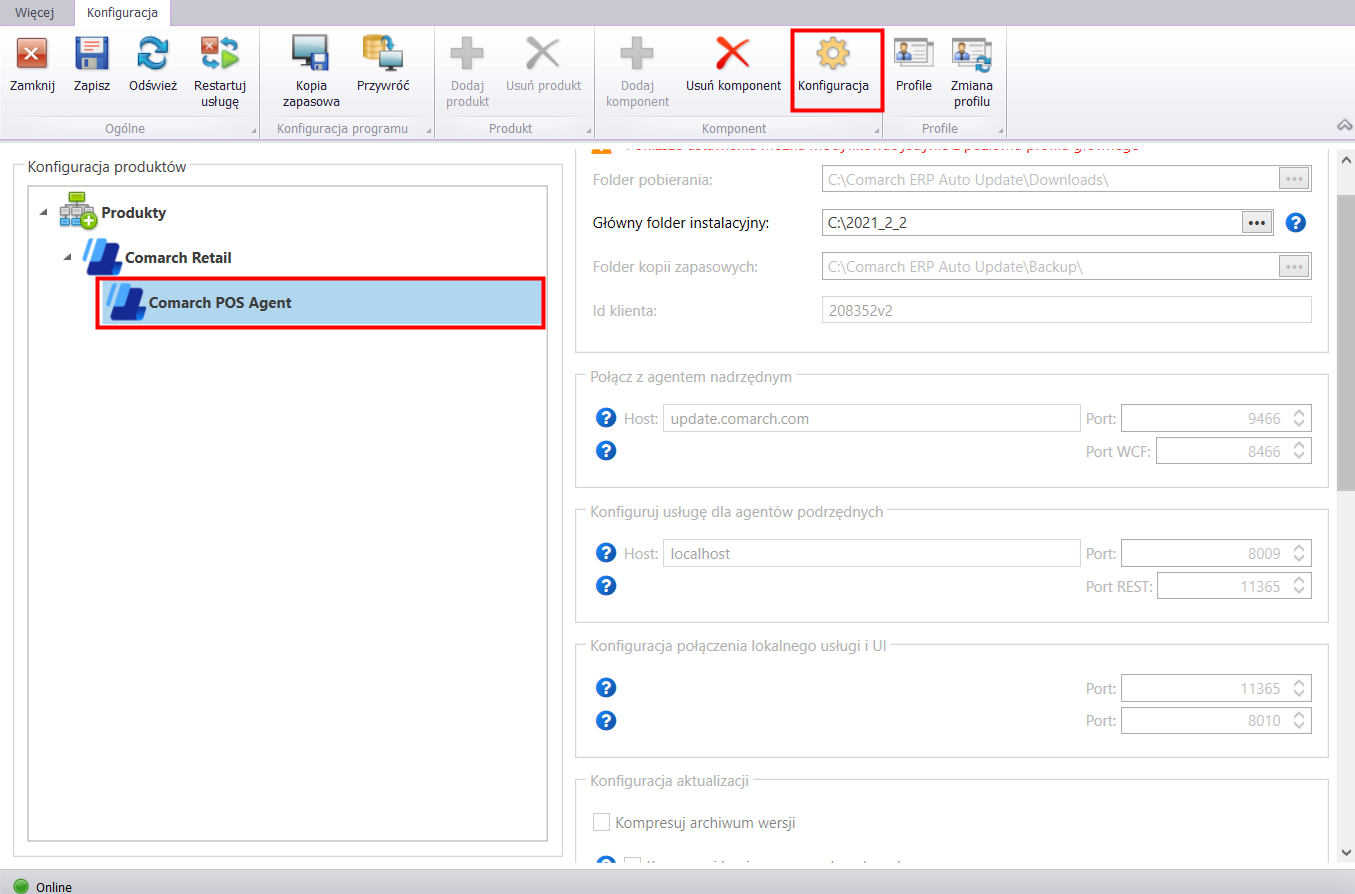Click the Produkty tree label

pyautogui.click(x=134, y=213)
